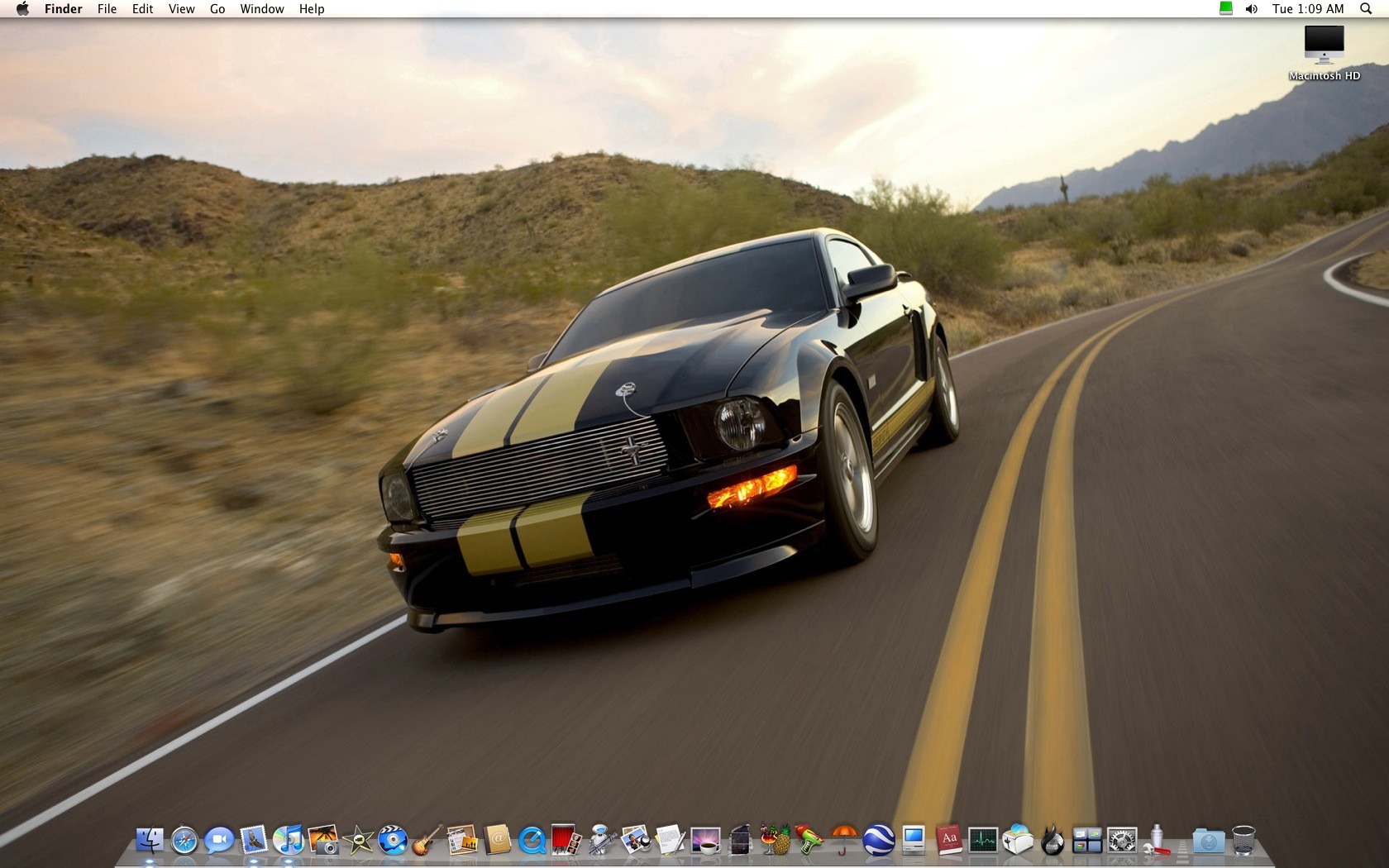The image size is (1389, 868).
Task: Open Photo Booth in the dock
Action: click(566, 841)
